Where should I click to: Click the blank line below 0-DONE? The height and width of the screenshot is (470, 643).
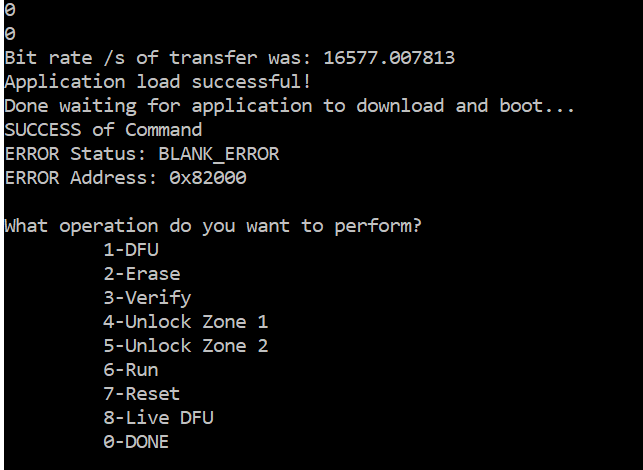point(322,463)
